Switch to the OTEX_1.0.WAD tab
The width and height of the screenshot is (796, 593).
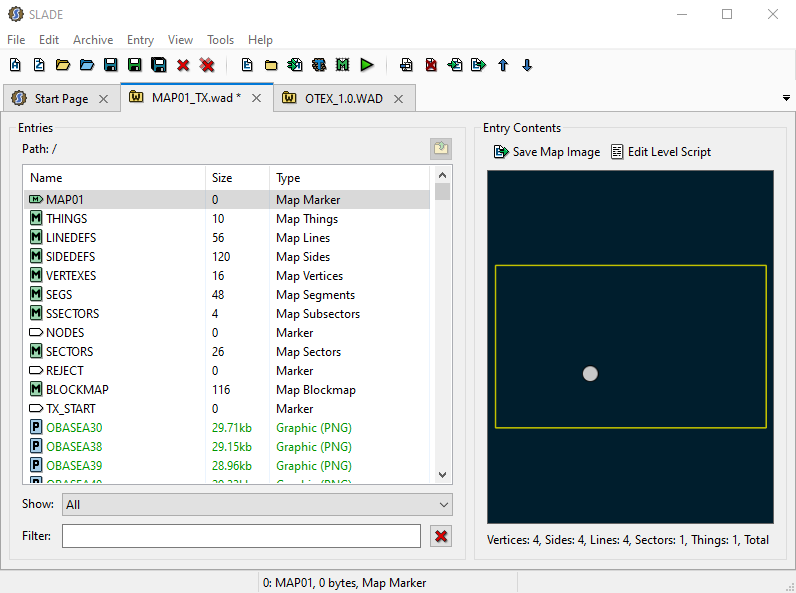[x=343, y=99]
